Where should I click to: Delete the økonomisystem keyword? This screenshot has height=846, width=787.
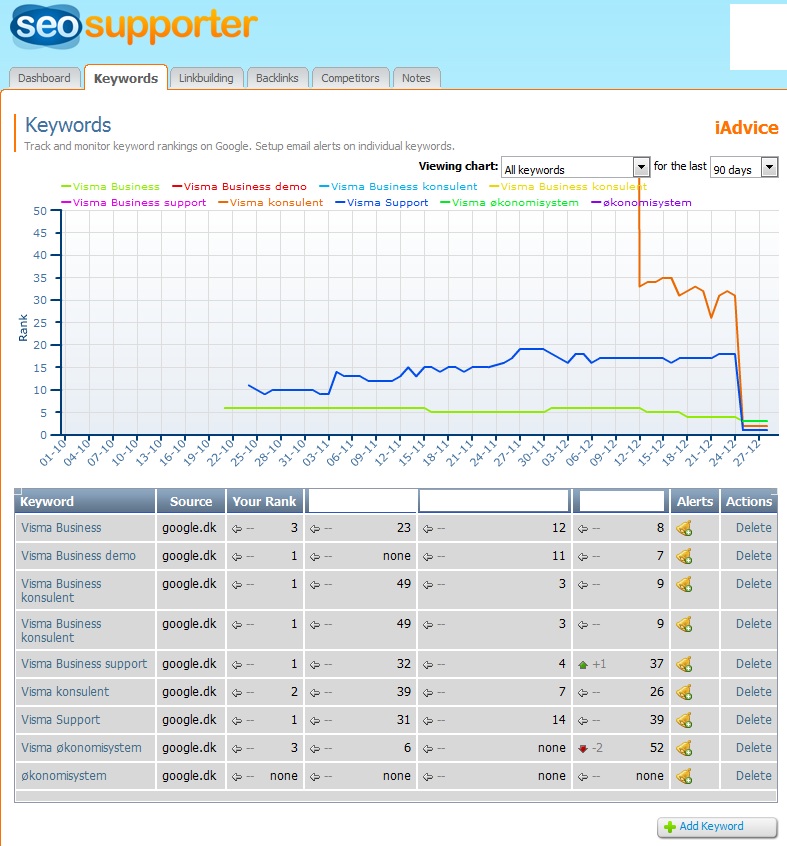[x=753, y=776]
